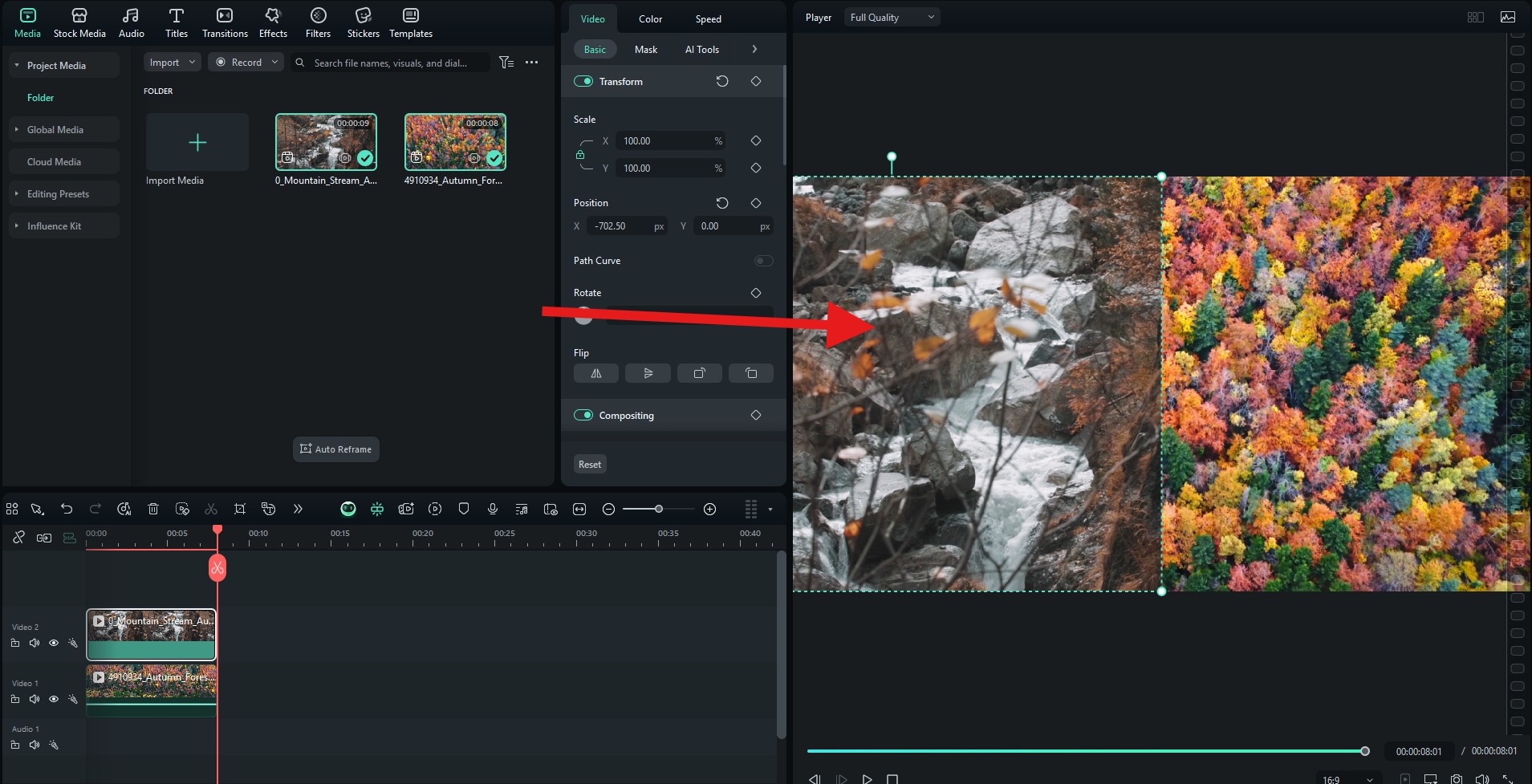The image size is (1532, 784).
Task: Click the flip vertical icon
Action: click(648, 373)
